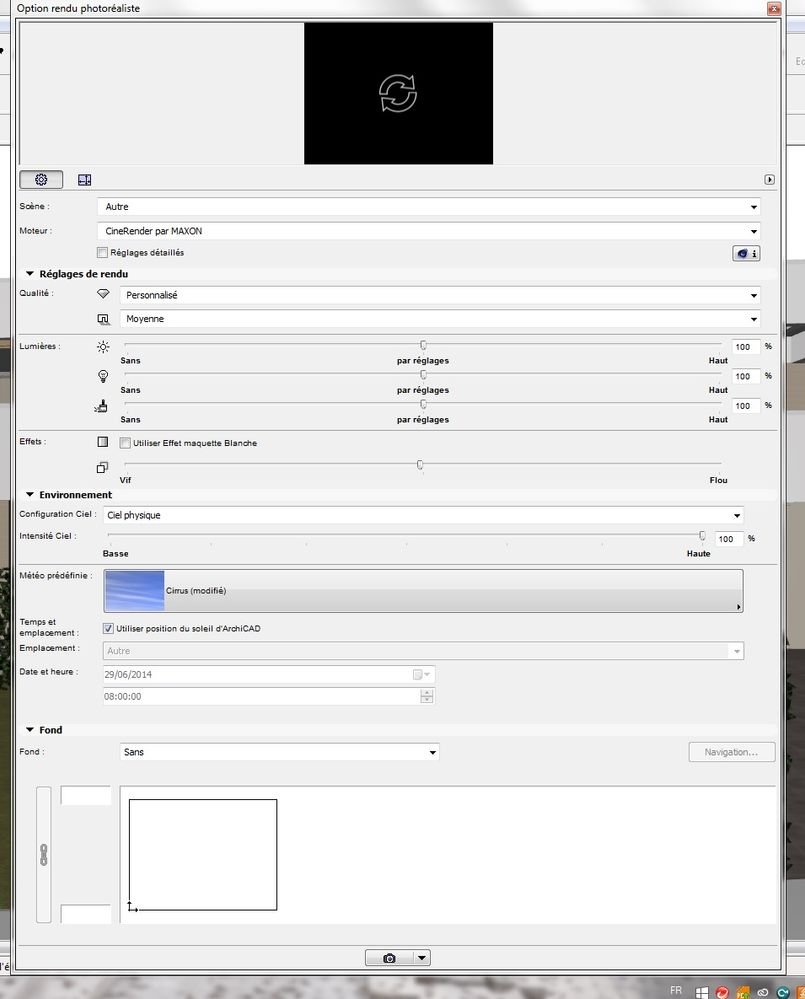805x999 pixels.
Task: Adjust the illuminating surfaces intensity slider
Action: 423,404
